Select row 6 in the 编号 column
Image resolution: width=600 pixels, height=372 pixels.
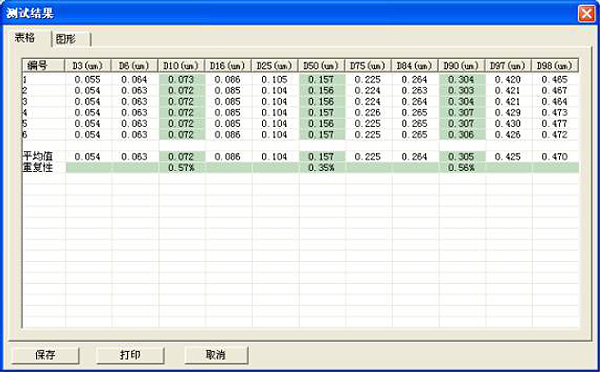44,135
